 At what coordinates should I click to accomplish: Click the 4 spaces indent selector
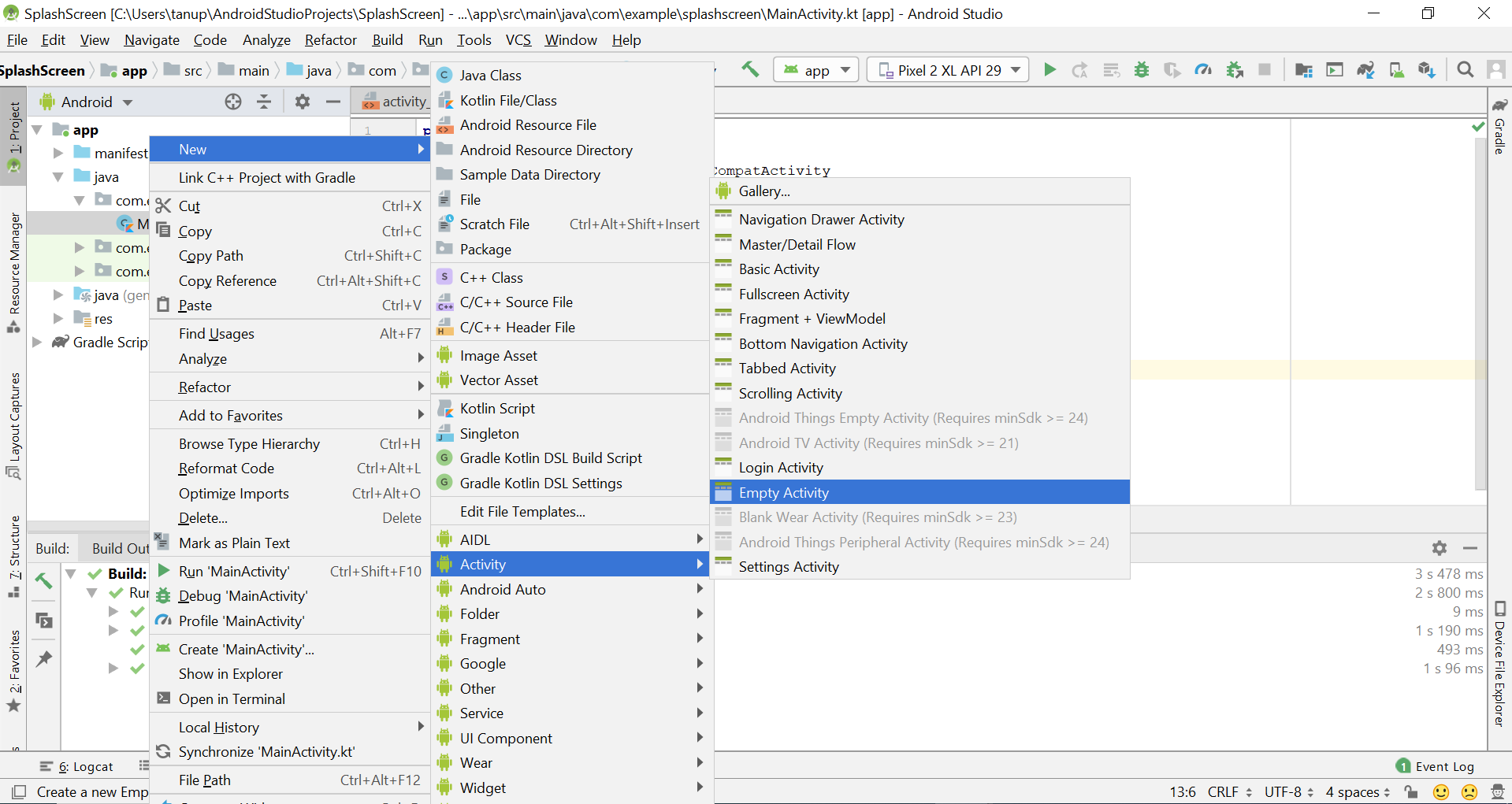(1358, 792)
